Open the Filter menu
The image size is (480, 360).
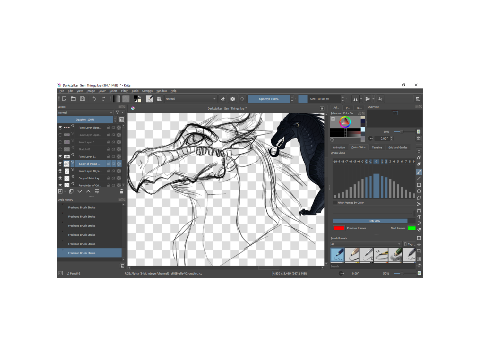124,91
